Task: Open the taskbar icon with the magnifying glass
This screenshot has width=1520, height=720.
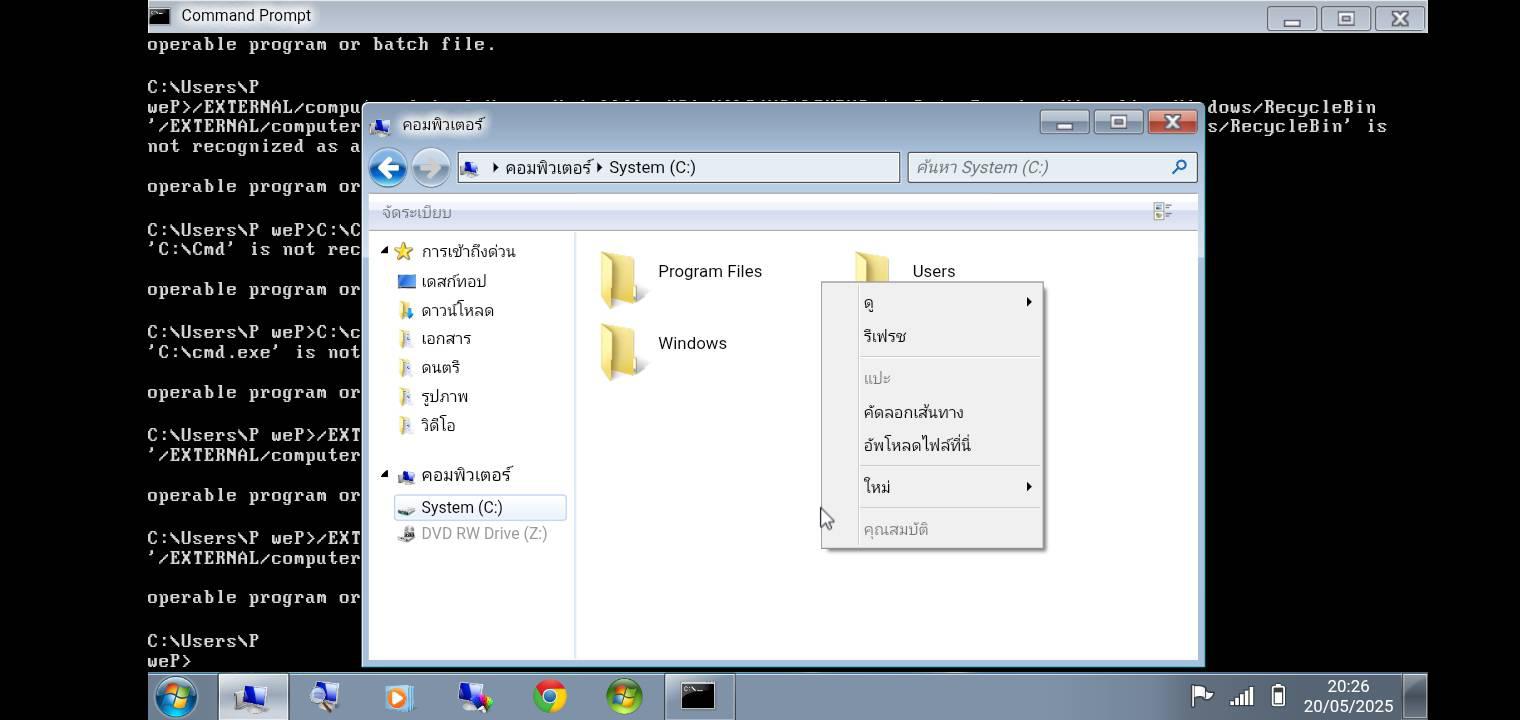Action: click(x=324, y=696)
